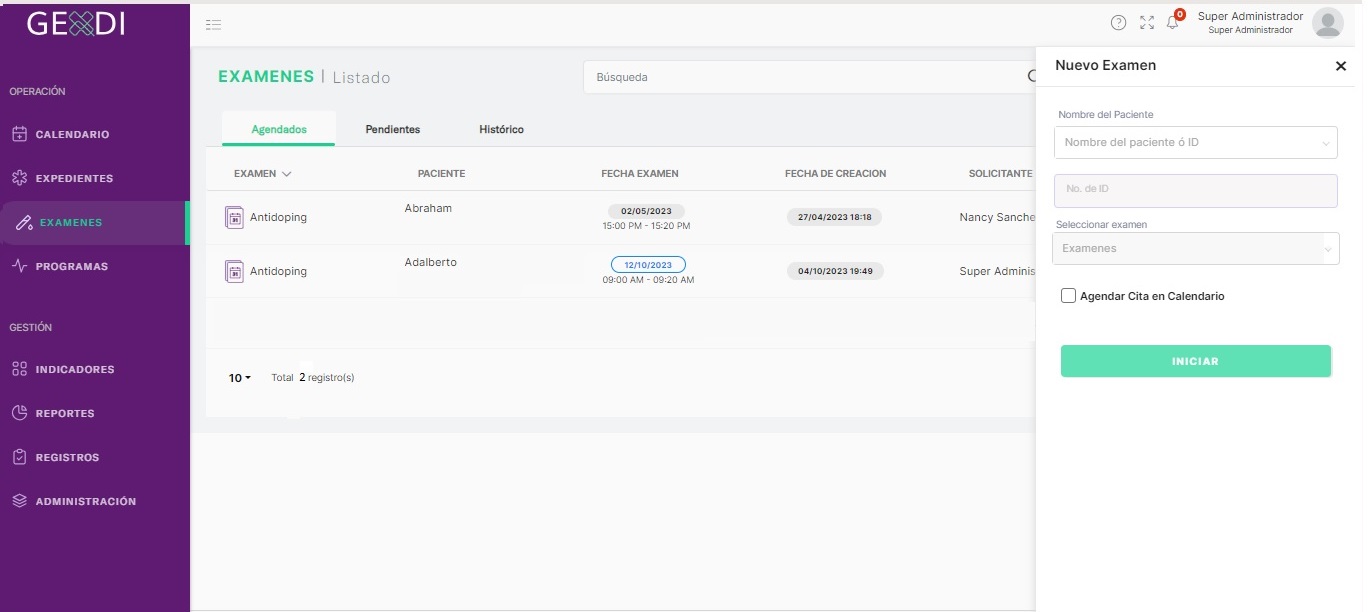Image resolution: width=1368 pixels, height=612 pixels.
Task: Click the 27/04/2023 18:18 creation date
Action: click(x=834, y=217)
